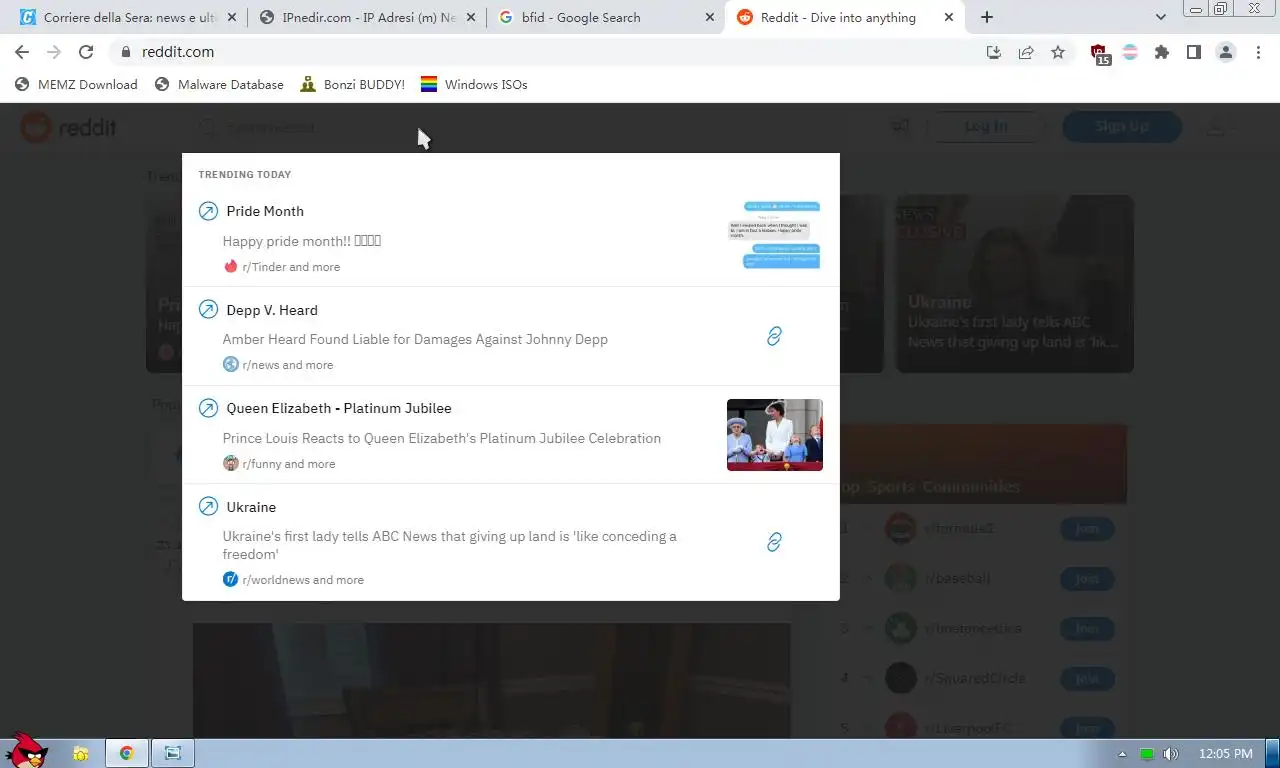Click the site lock icon in address bar
Image resolution: width=1280 pixels, height=768 pixels.
coord(126,52)
